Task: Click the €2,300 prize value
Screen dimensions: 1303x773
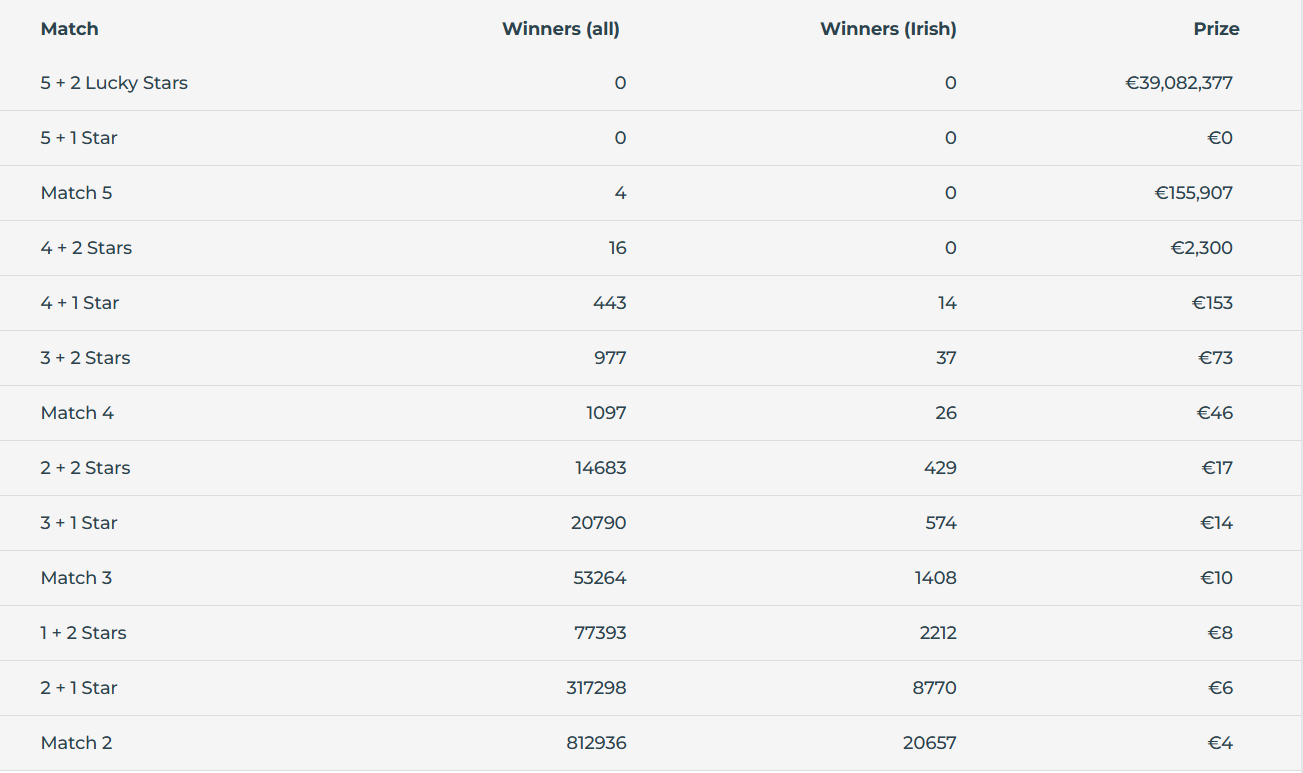Action: click(1201, 248)
